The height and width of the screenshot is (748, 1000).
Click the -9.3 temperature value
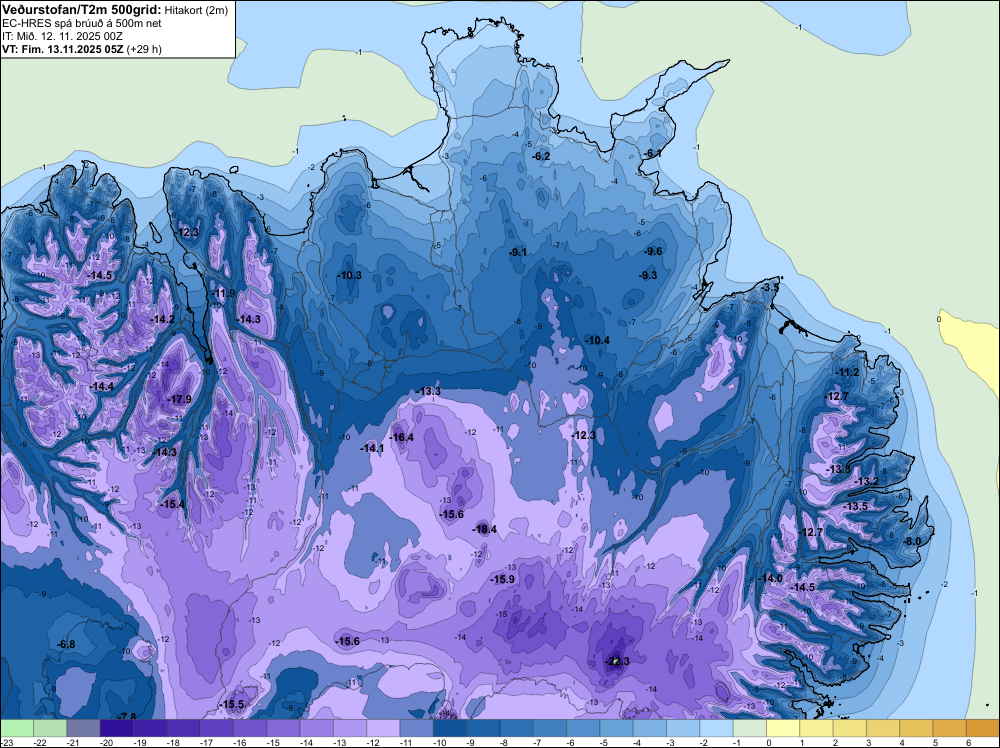648,275
